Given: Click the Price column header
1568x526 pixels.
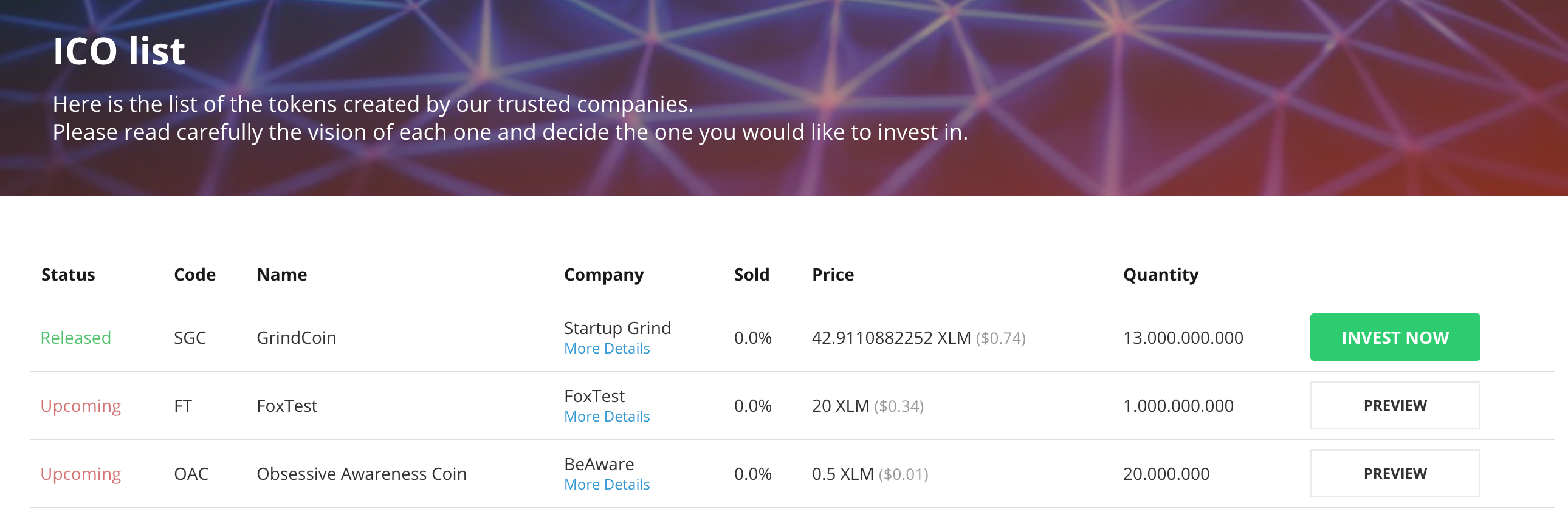Looking at the screenshot, I should click(833, 275).
